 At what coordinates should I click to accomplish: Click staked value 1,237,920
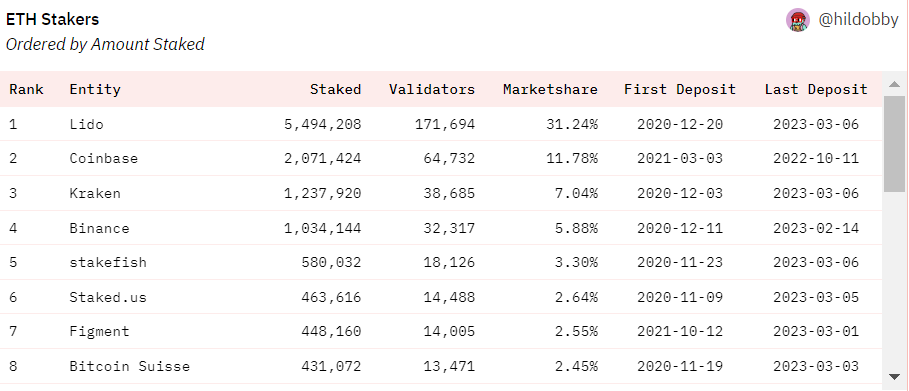click(323, 193)
